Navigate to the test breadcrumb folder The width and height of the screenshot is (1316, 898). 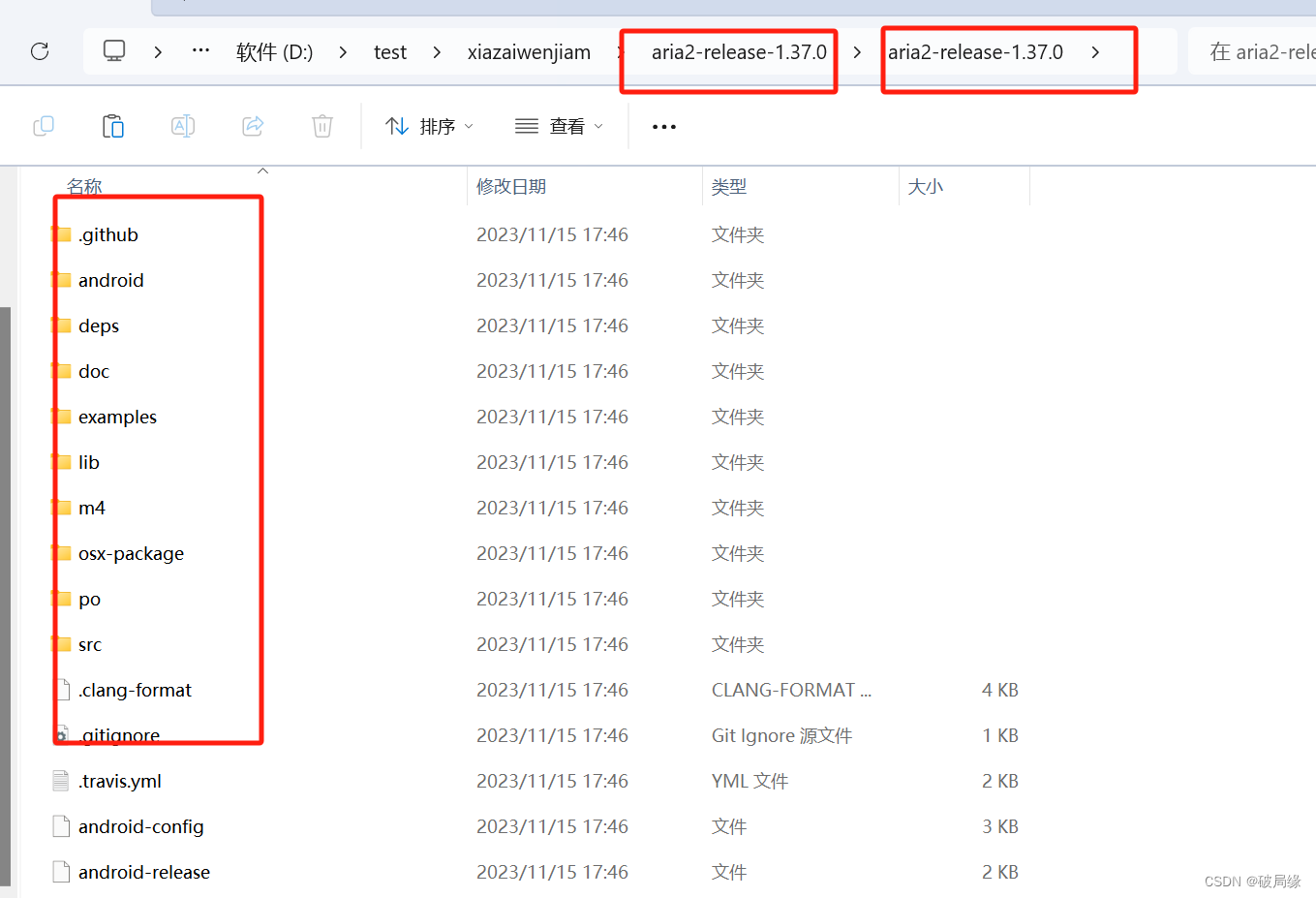390,51
